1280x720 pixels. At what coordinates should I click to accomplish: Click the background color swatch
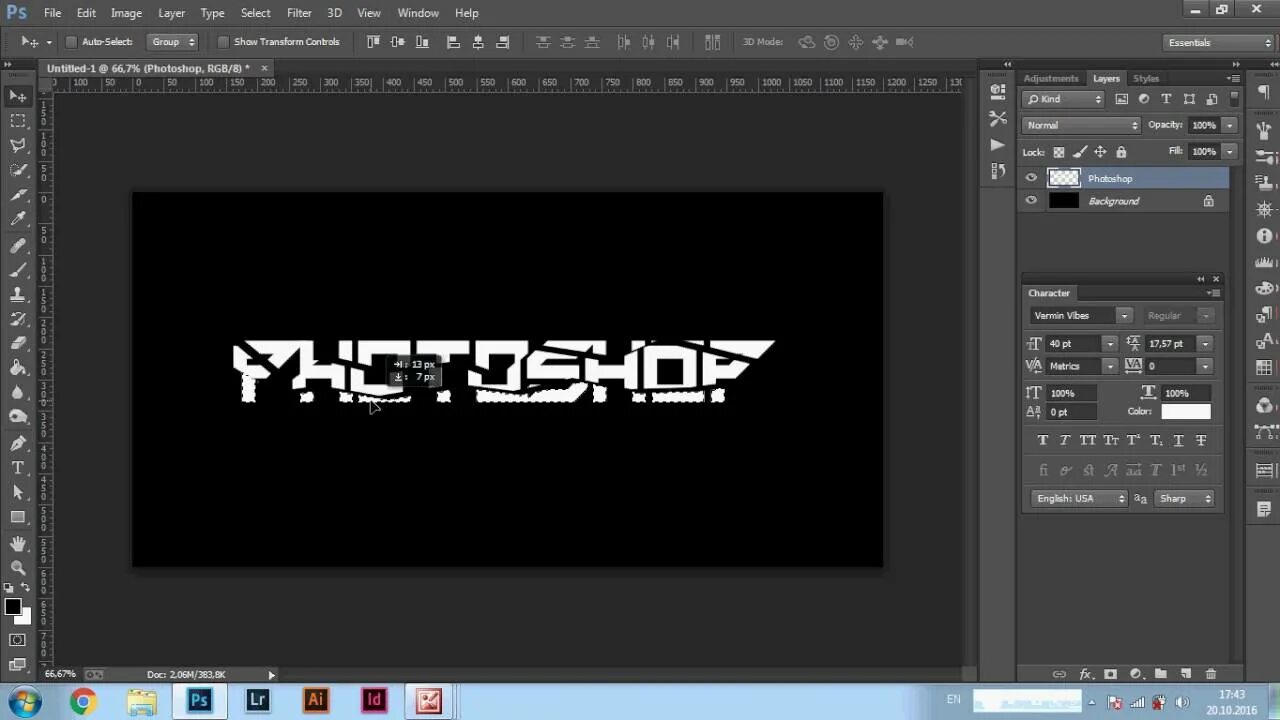(x=25, y=619)
